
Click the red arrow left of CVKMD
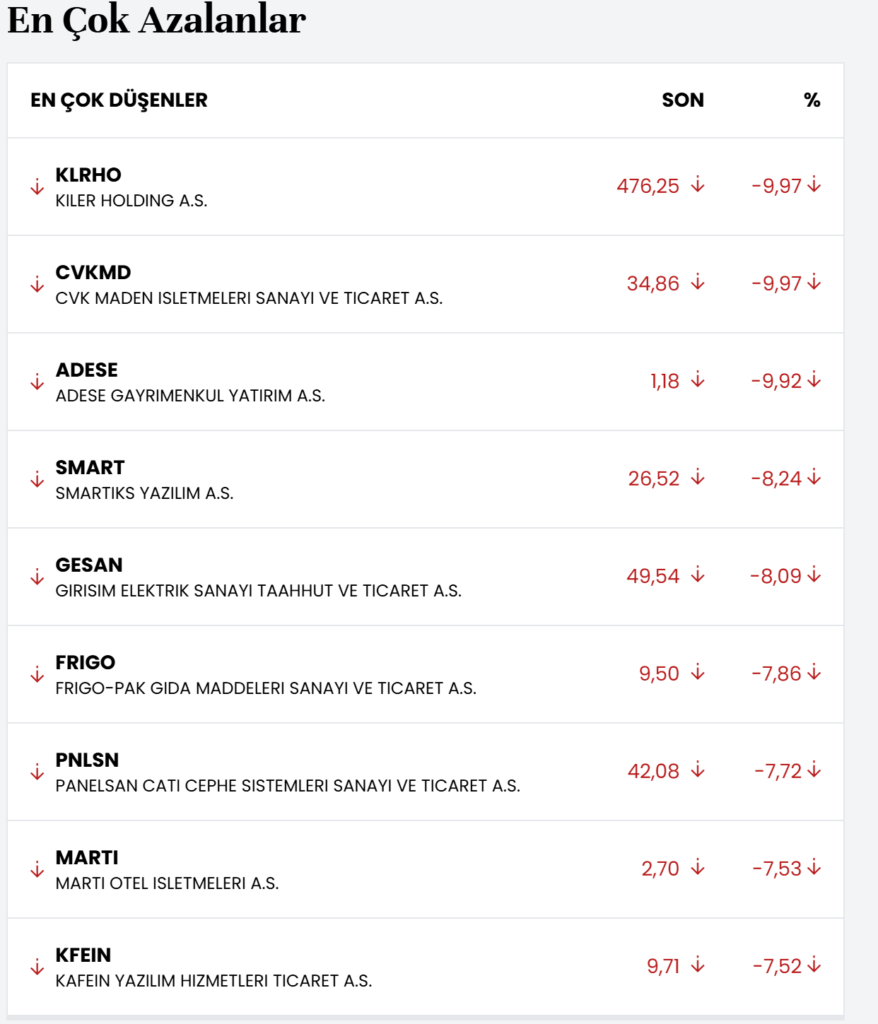[37, 284]
